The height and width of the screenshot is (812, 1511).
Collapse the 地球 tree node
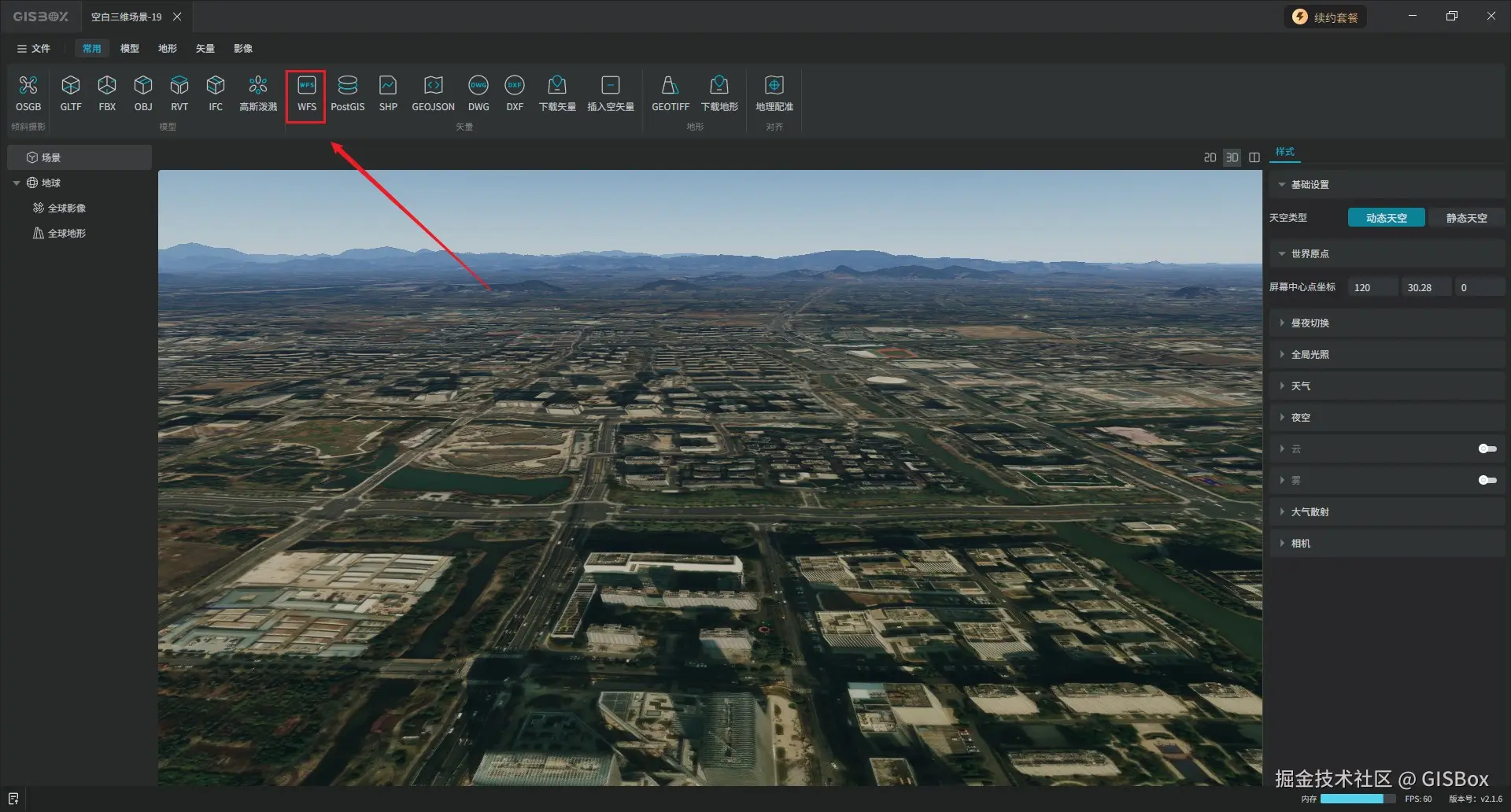click(17, 183)
